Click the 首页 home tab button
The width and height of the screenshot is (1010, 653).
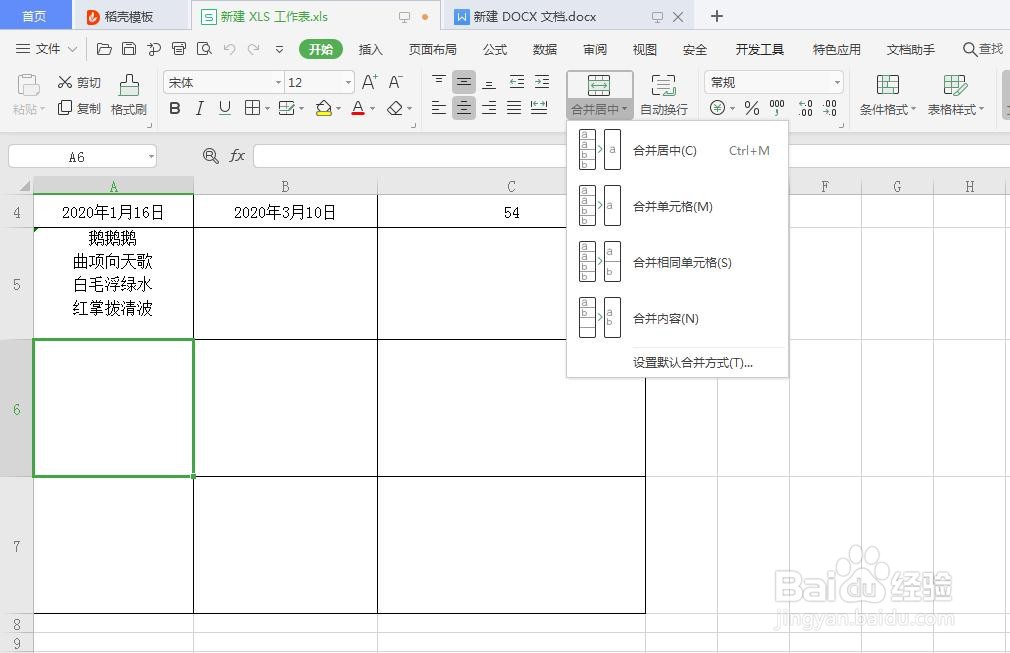35,15
